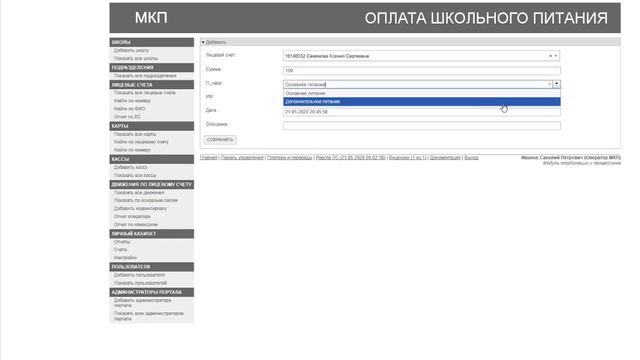Screen dimensions: 640x360
Task: Click the Администраторы портала section header
Action: [151, 292]
